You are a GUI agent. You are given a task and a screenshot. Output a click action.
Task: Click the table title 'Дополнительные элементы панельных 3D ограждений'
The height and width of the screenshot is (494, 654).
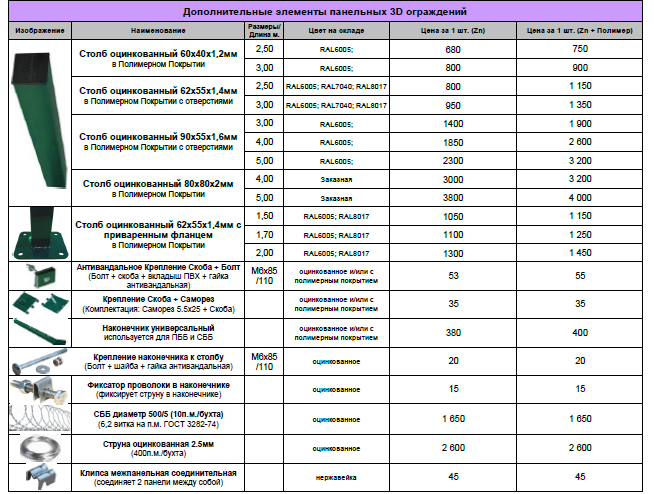[325, 12]
